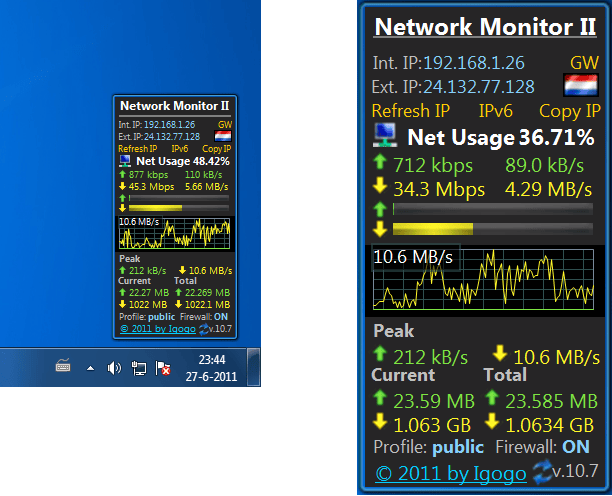
Task: Click the Net Usage 48.42% text
Action: pyautogui.click(x=183, y=161)
